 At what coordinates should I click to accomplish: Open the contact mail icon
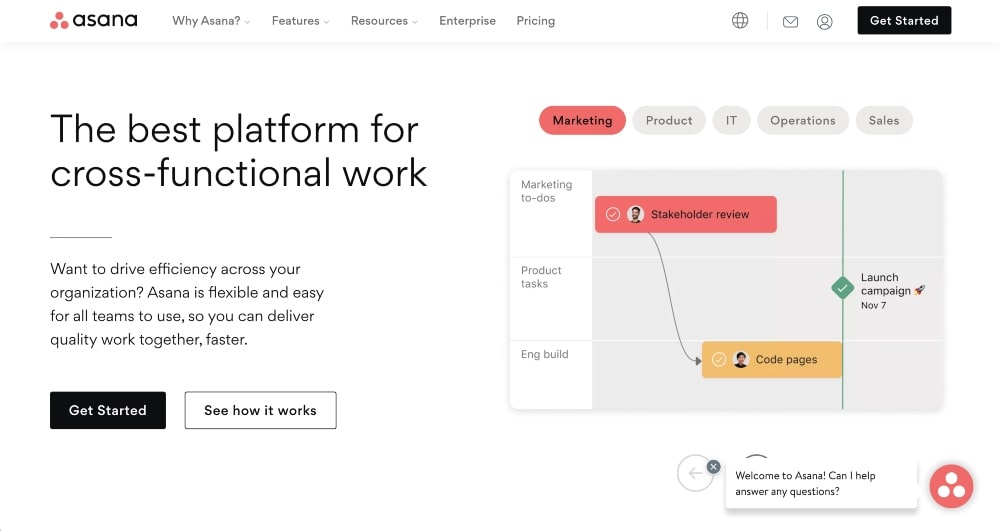pyautogui.click(x=790, y=22)
